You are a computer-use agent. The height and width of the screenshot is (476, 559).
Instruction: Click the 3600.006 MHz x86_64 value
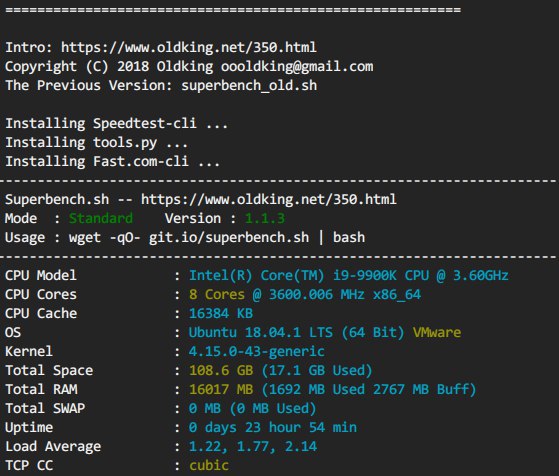345,295
